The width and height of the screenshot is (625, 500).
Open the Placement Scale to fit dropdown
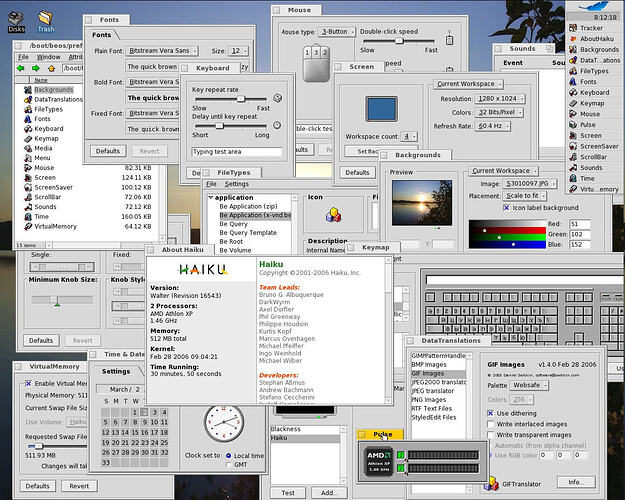pyautogui.click(x=525, y=196)
